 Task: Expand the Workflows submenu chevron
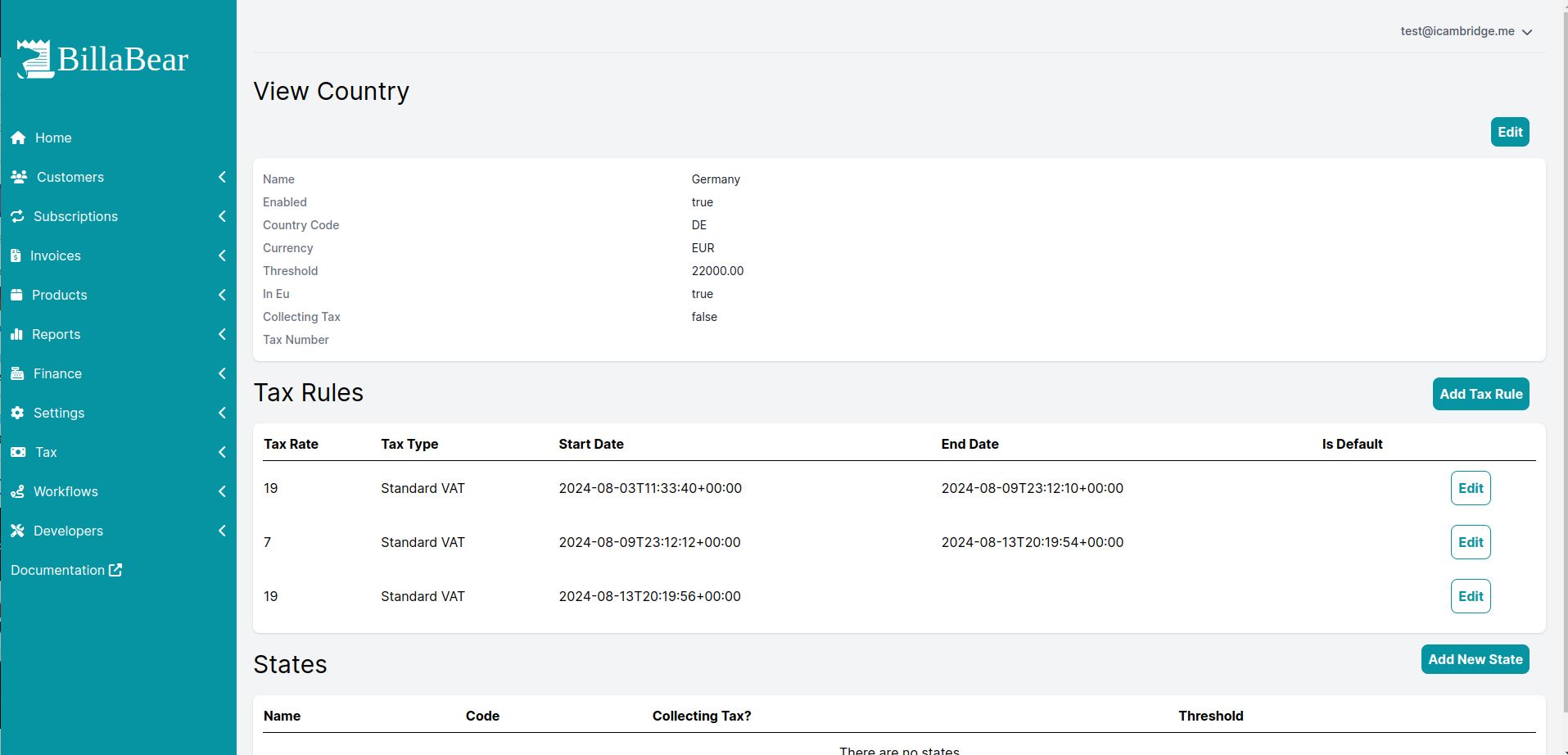(x=222, y=491)
